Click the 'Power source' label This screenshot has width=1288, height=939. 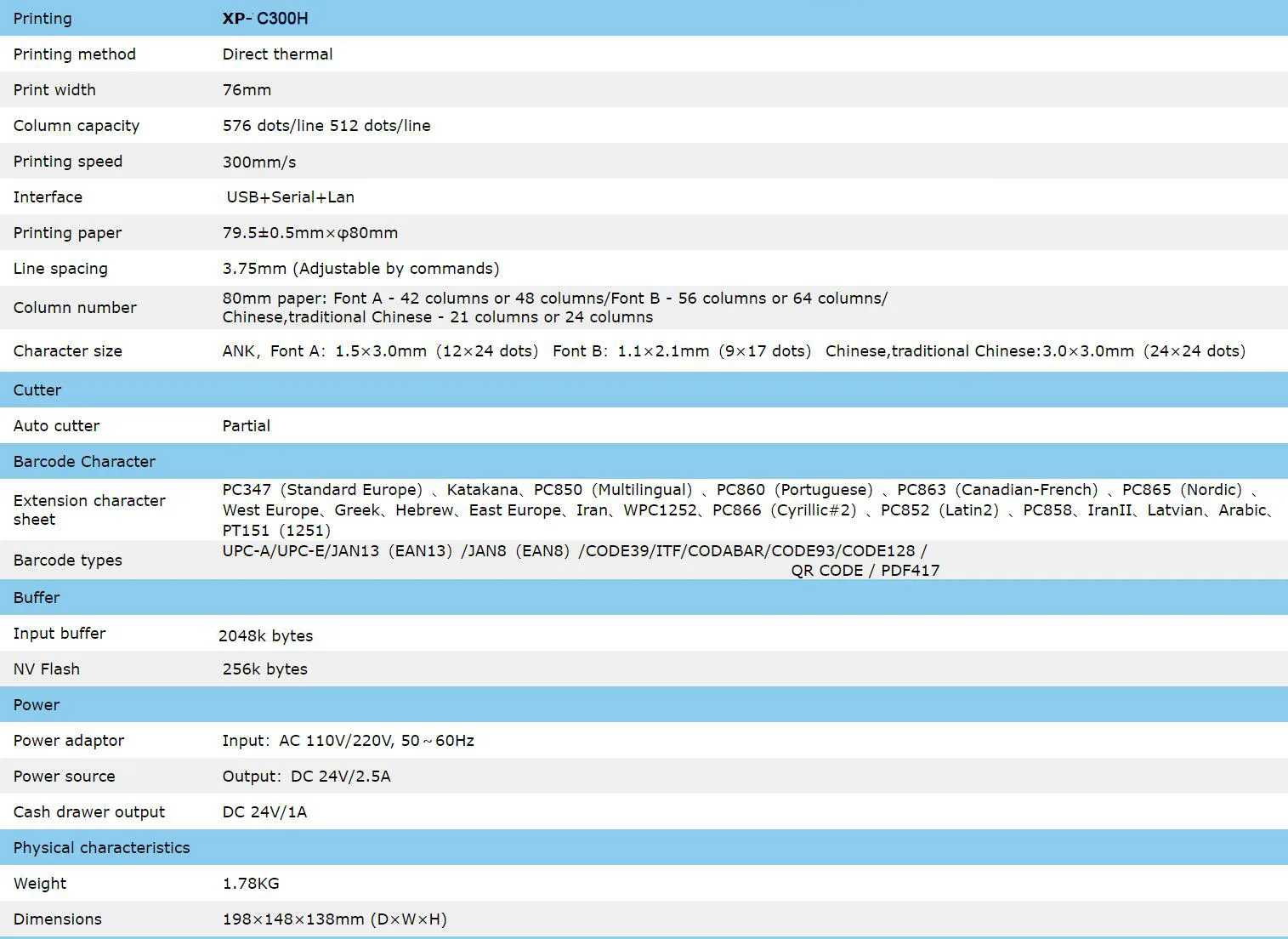[x=65, y=777]
